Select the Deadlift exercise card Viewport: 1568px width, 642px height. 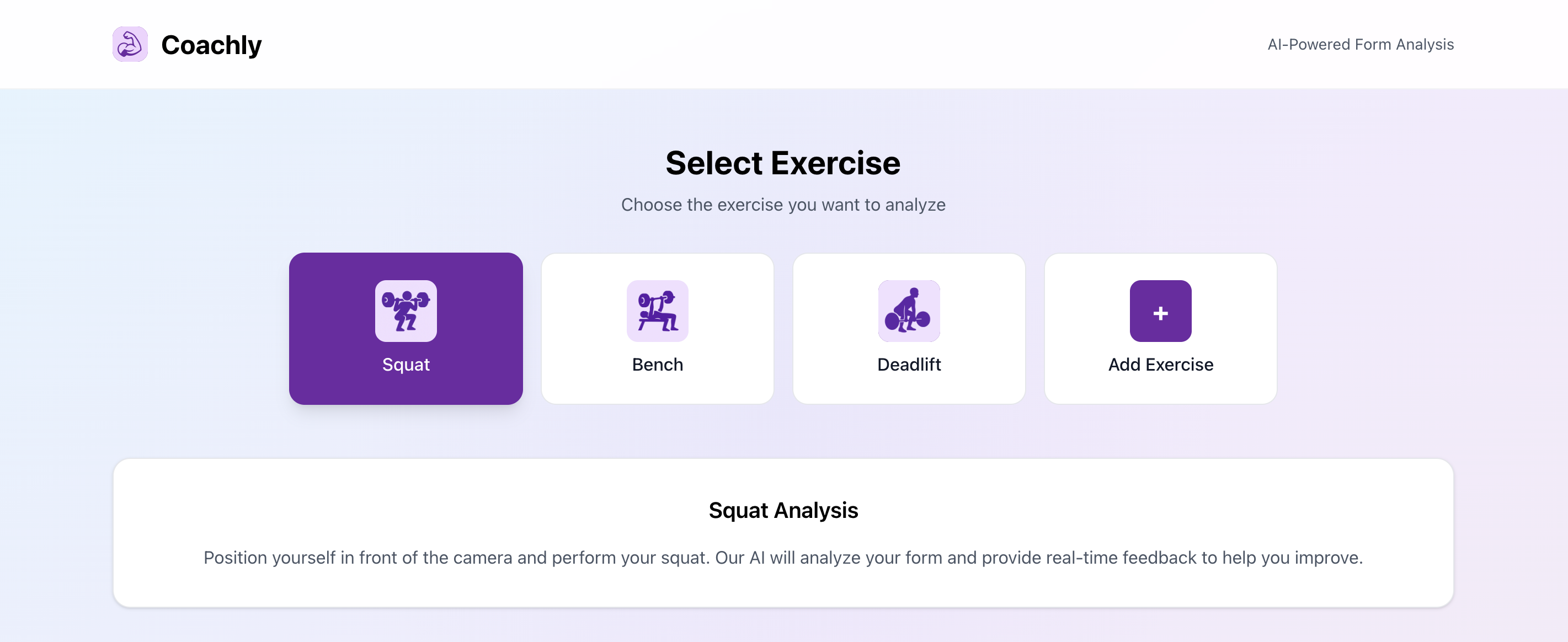pyautogui.click(x=909, y=329)
